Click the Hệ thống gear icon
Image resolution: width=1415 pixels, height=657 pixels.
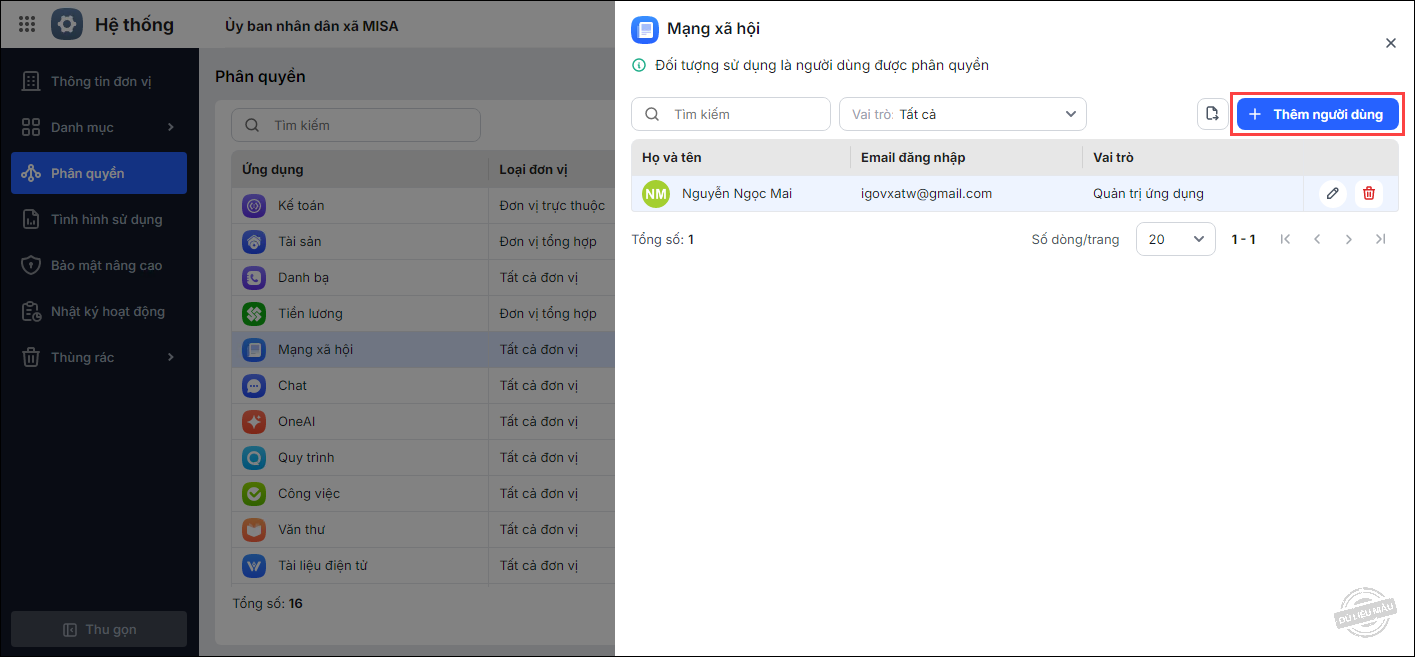point(67,24)
